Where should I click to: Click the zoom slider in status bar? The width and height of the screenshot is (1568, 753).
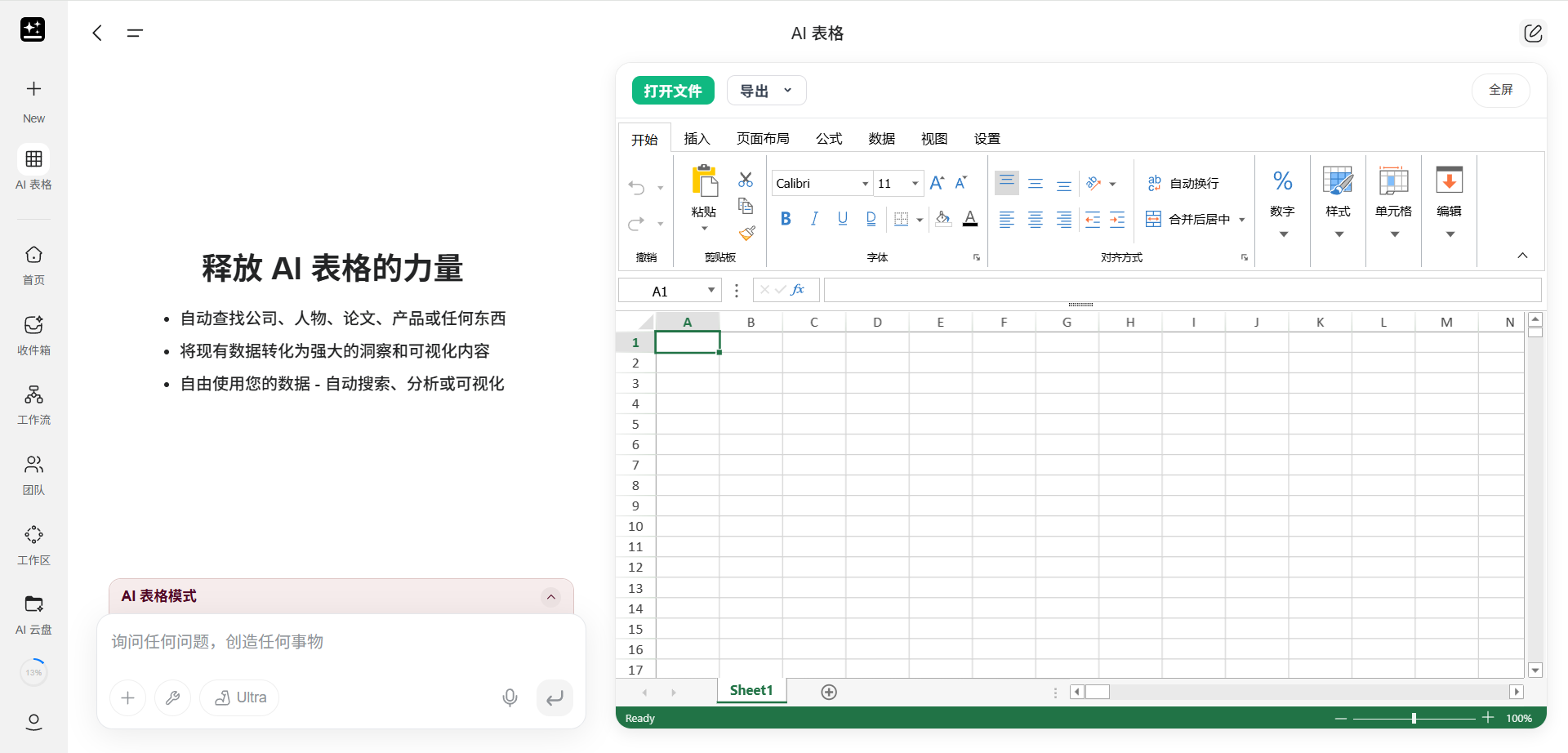[x=1414, y=718]
